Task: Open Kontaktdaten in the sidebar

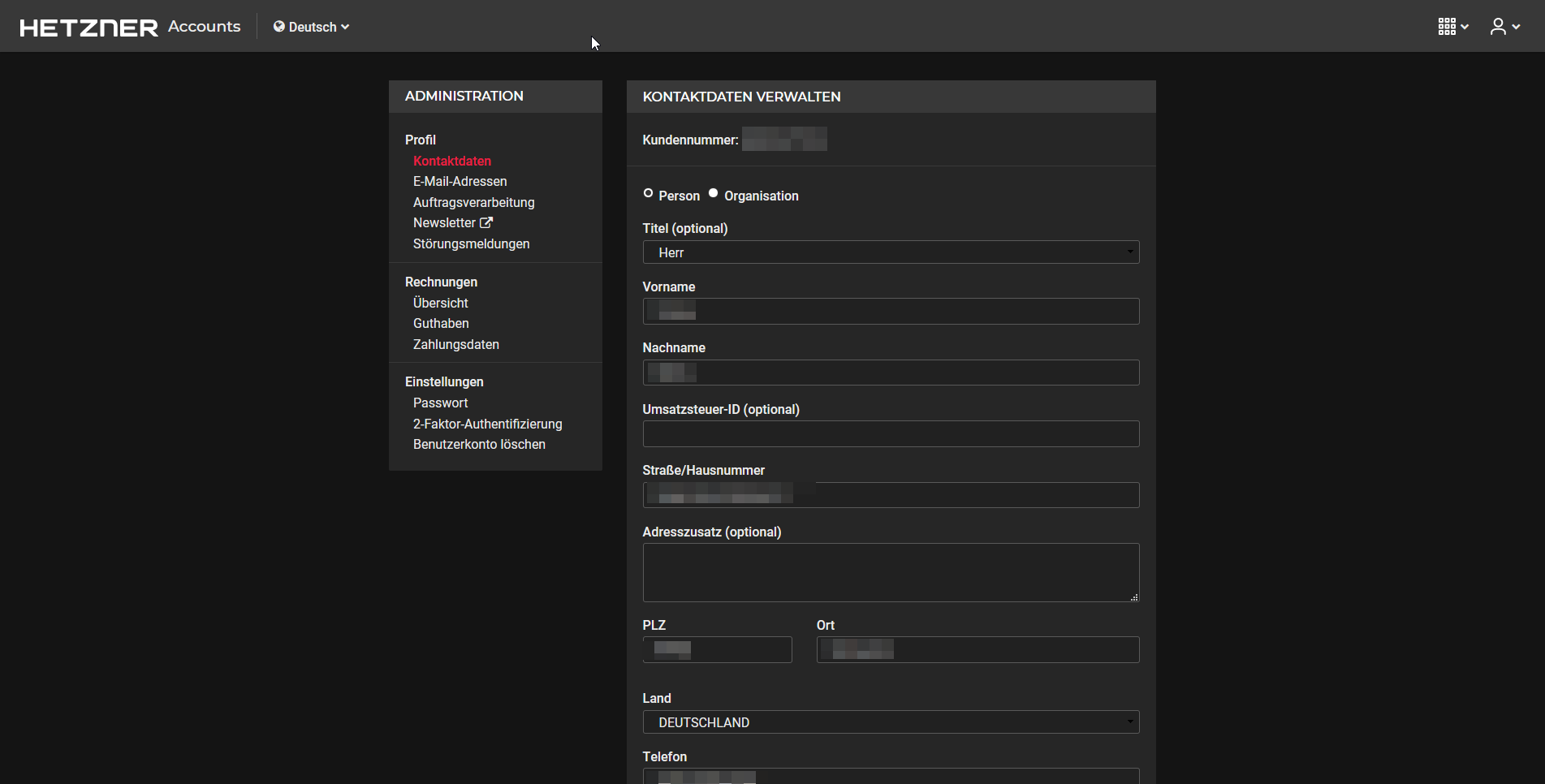Action: point(452,161)
